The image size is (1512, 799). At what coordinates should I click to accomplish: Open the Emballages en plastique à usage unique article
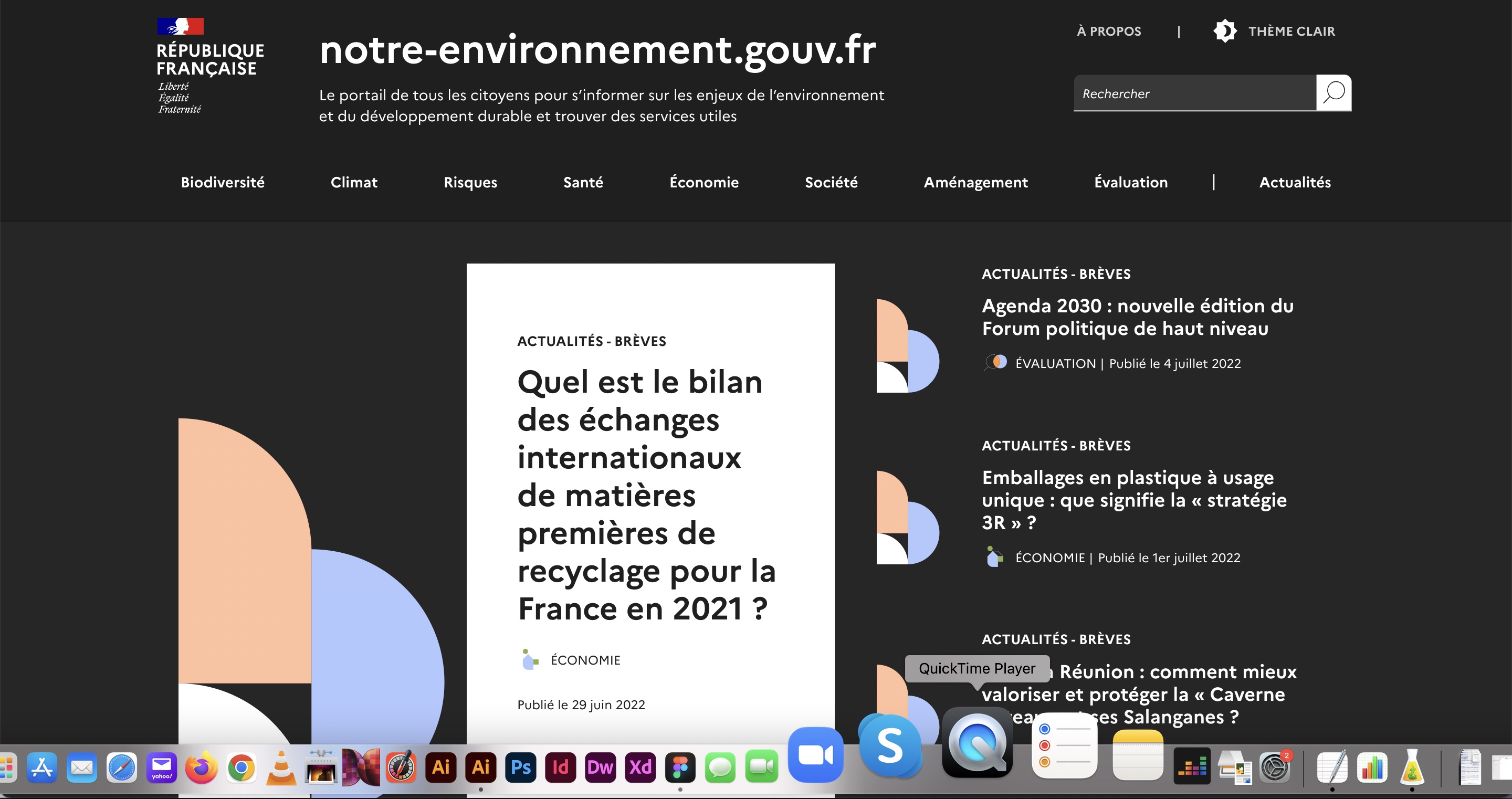(x=1134, y=500)
